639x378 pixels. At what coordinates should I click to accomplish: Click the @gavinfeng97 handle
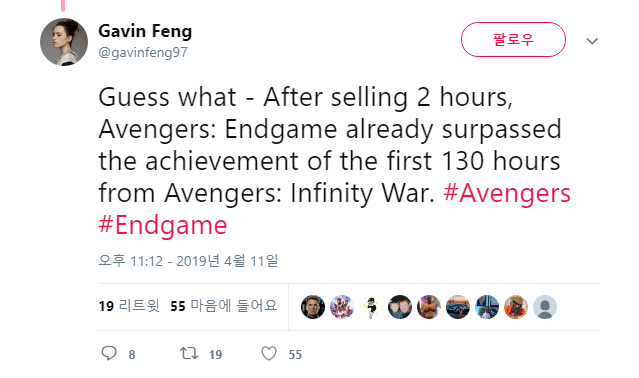click(x=143, y=52)
